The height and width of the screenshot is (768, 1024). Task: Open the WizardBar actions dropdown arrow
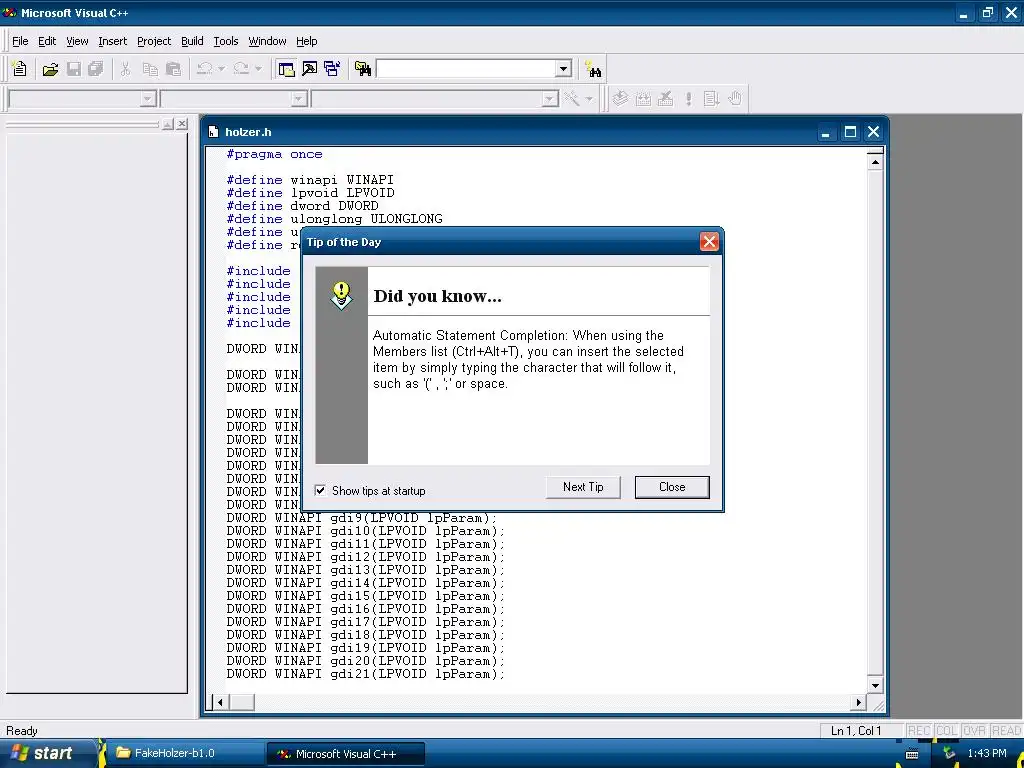click(589, 99)
